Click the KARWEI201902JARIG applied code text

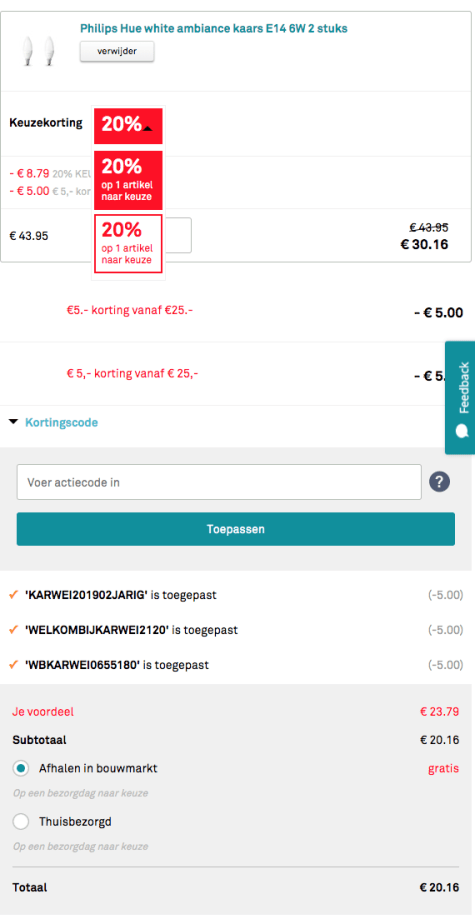86,595
